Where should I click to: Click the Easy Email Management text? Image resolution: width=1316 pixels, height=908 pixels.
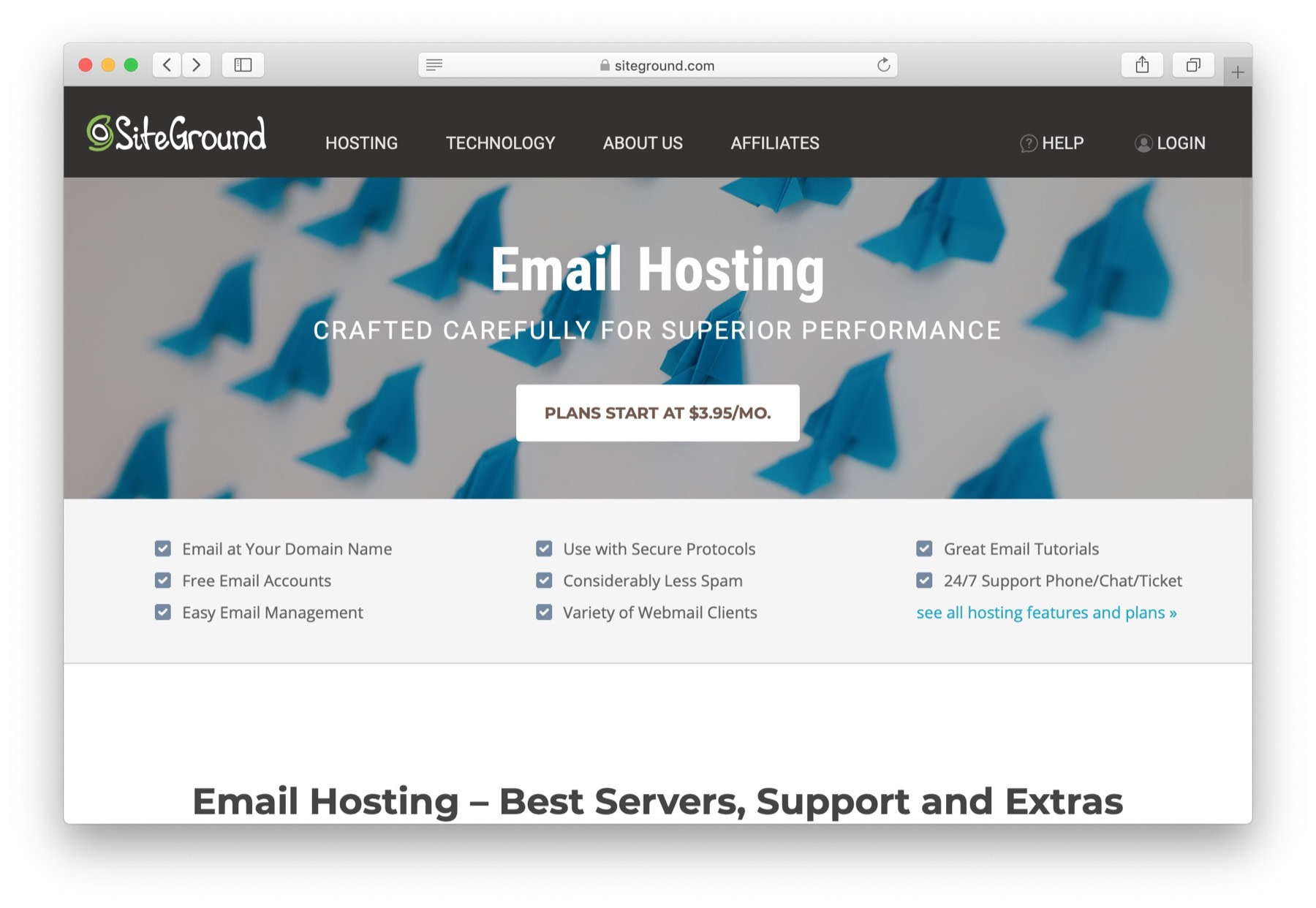[273, 613]
